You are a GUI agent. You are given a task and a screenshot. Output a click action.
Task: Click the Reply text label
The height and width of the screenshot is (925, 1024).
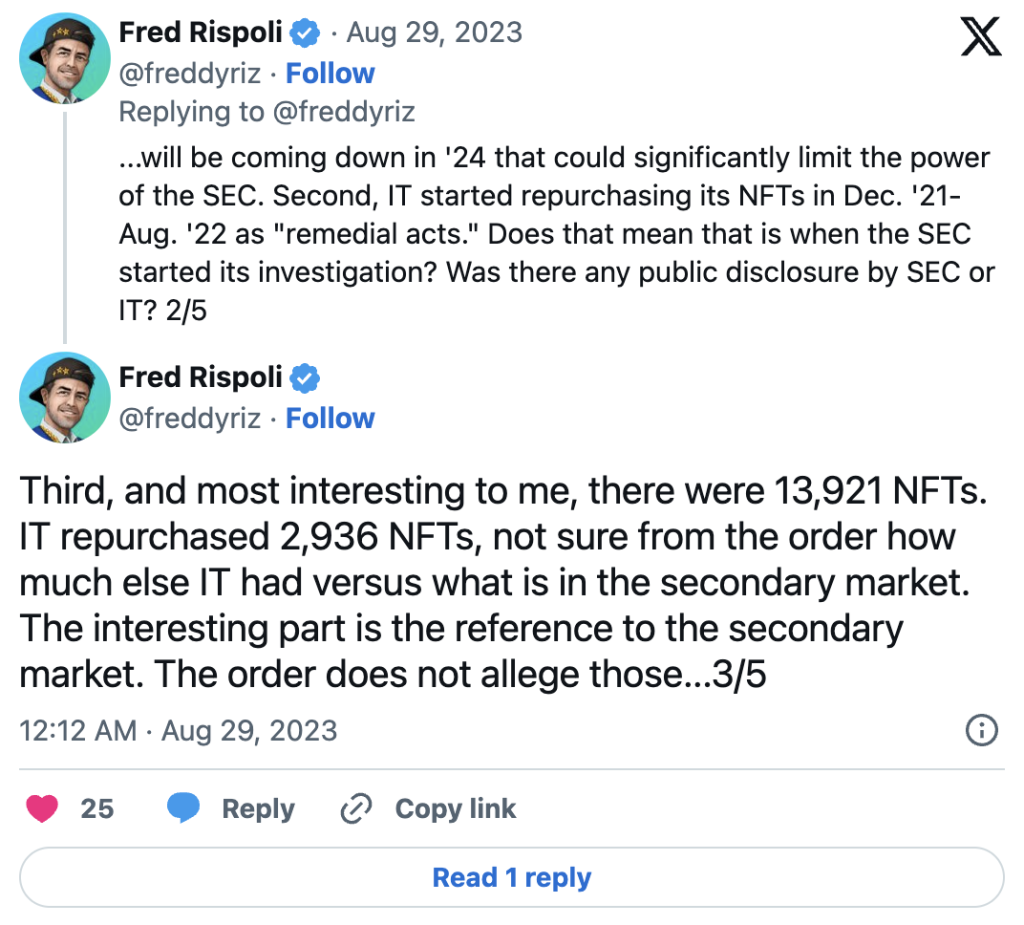coord(258,808)
